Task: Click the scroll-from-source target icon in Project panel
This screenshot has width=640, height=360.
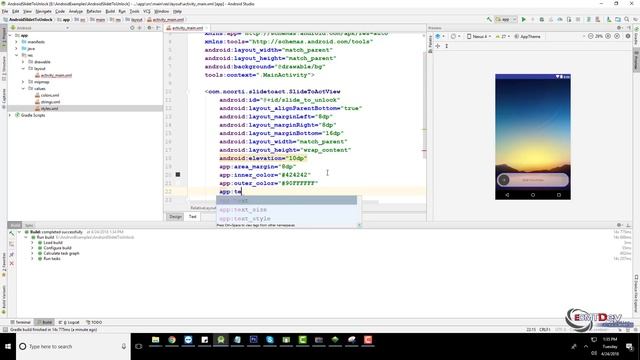Action: 132,28
